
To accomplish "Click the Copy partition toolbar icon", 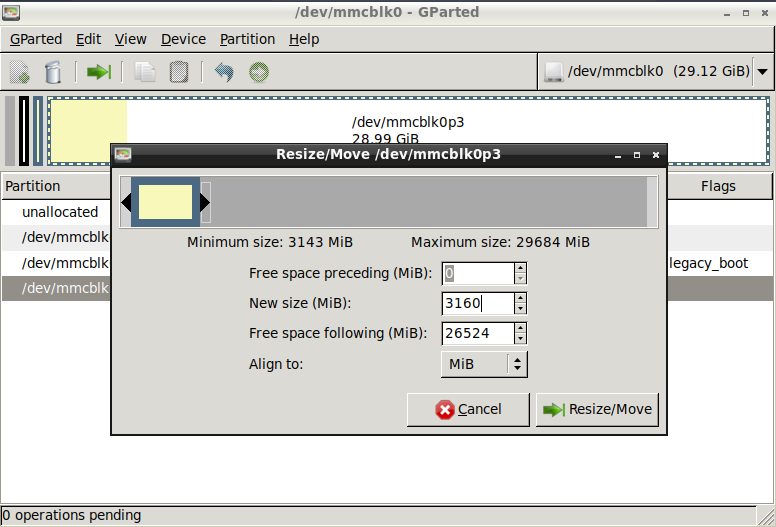I will click(145, 72).
